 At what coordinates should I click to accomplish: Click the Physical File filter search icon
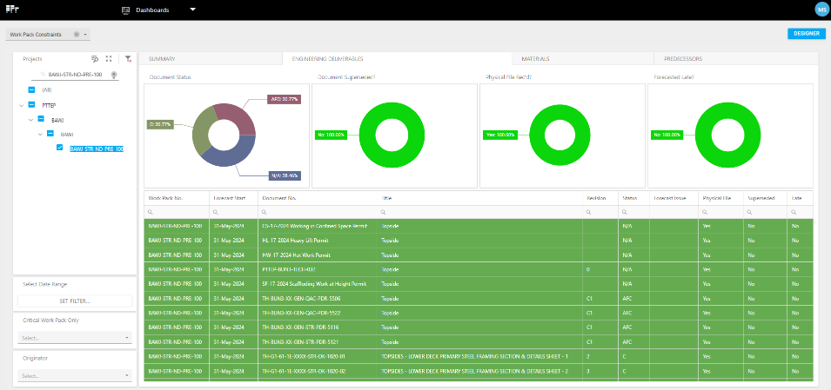pos(705,212)
